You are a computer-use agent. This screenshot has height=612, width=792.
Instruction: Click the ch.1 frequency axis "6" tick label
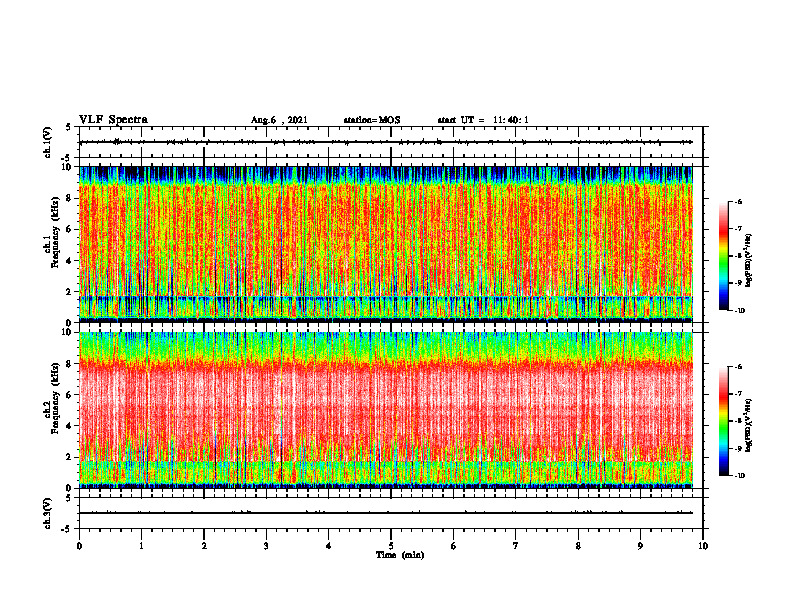[x=70, y=229]
